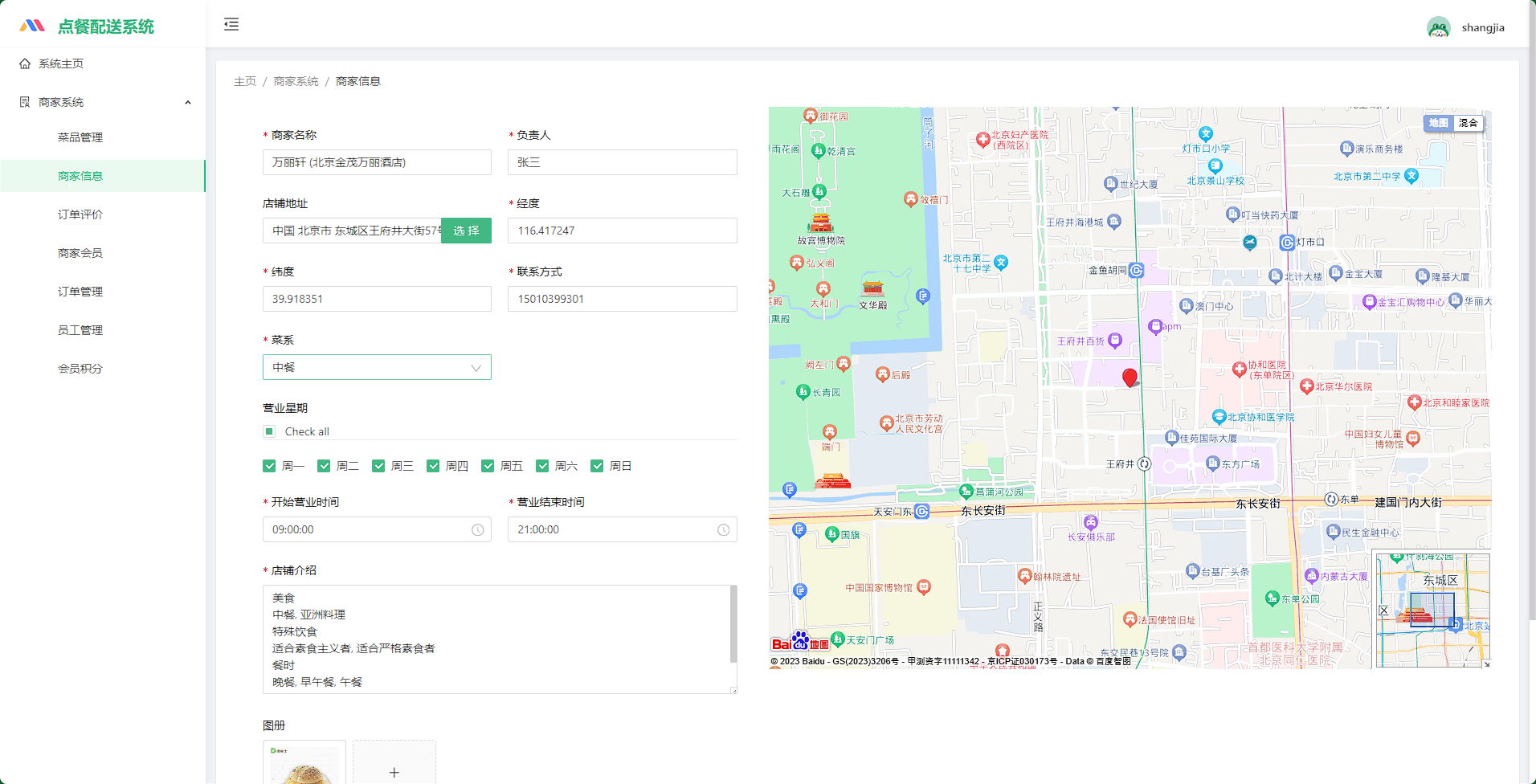Click the clock icon in 营业结束时间

pos(723,530)
